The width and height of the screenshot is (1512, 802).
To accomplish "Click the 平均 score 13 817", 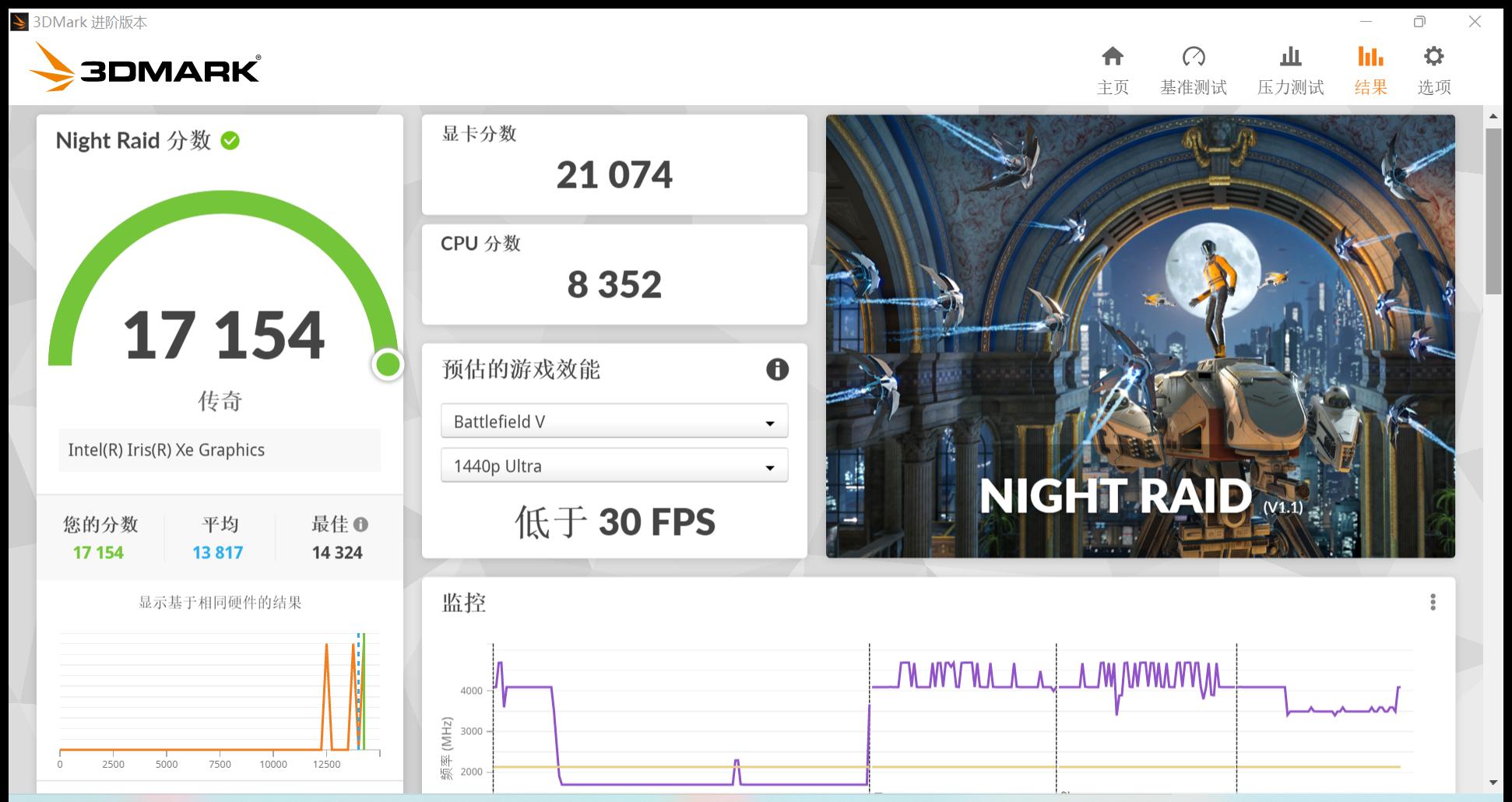I will (x=218, y=553).
